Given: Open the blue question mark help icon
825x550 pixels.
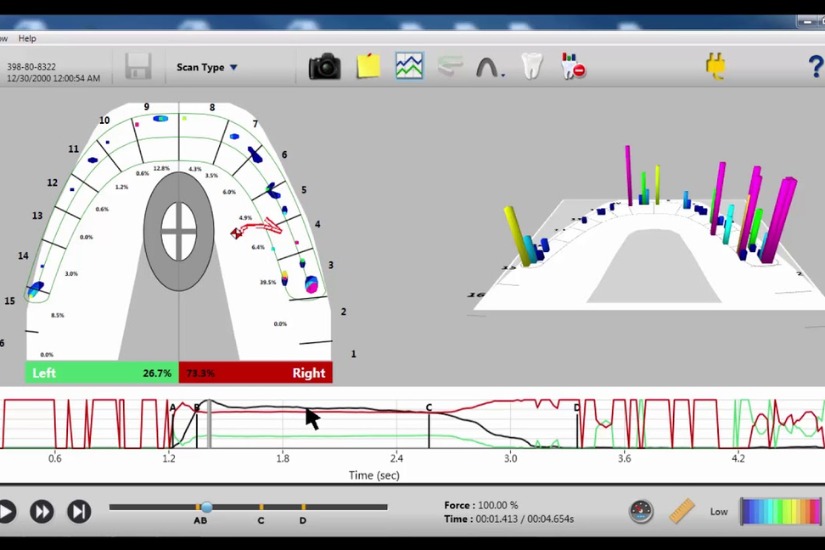Looking at the screenshot, I should coord(816,67).
